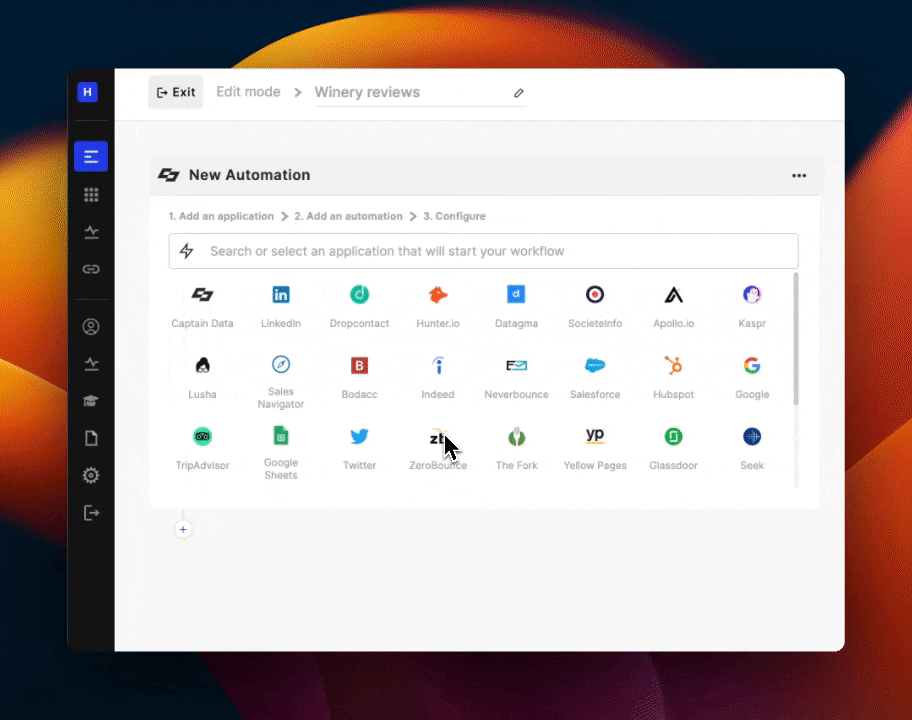Open the link integrations sidebar icon
Screen dimensions: 912x720
91,269
